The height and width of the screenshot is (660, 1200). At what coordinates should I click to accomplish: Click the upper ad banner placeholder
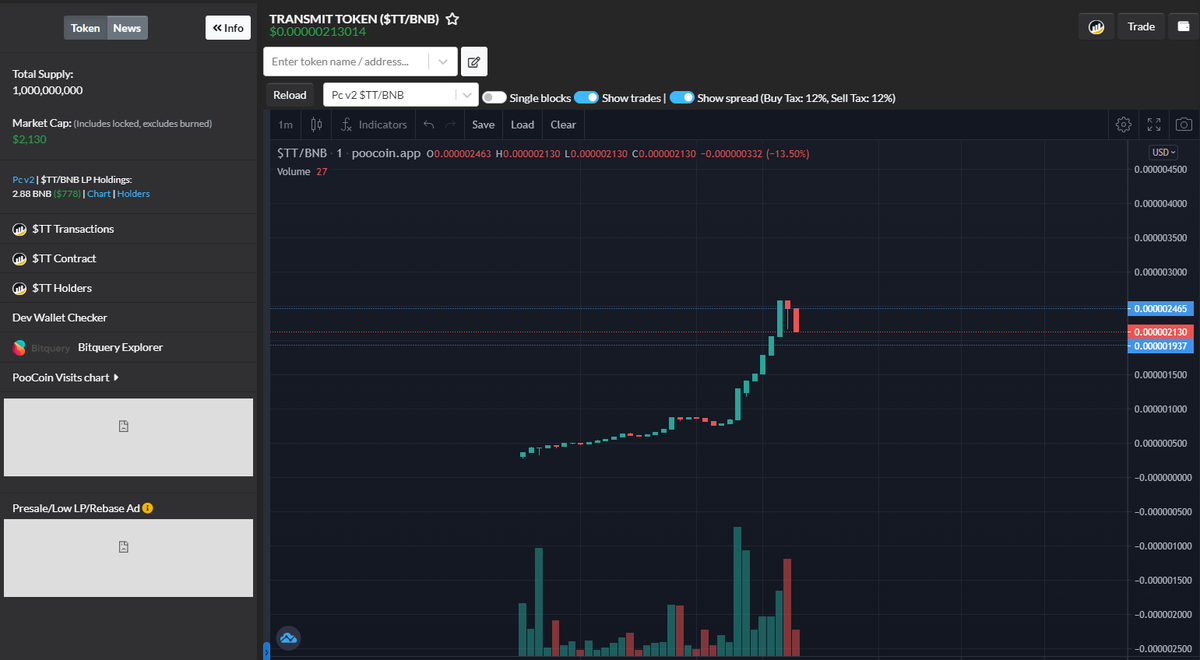click(x=128, y=438)
